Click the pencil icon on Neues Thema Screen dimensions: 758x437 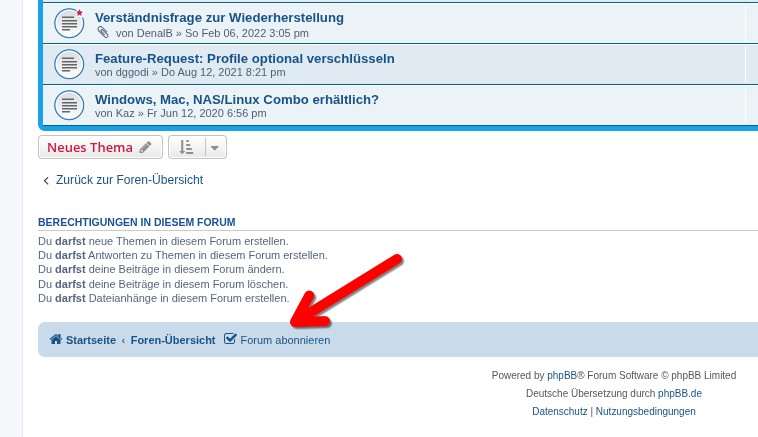pyautogui.click(x=146, y=148)
